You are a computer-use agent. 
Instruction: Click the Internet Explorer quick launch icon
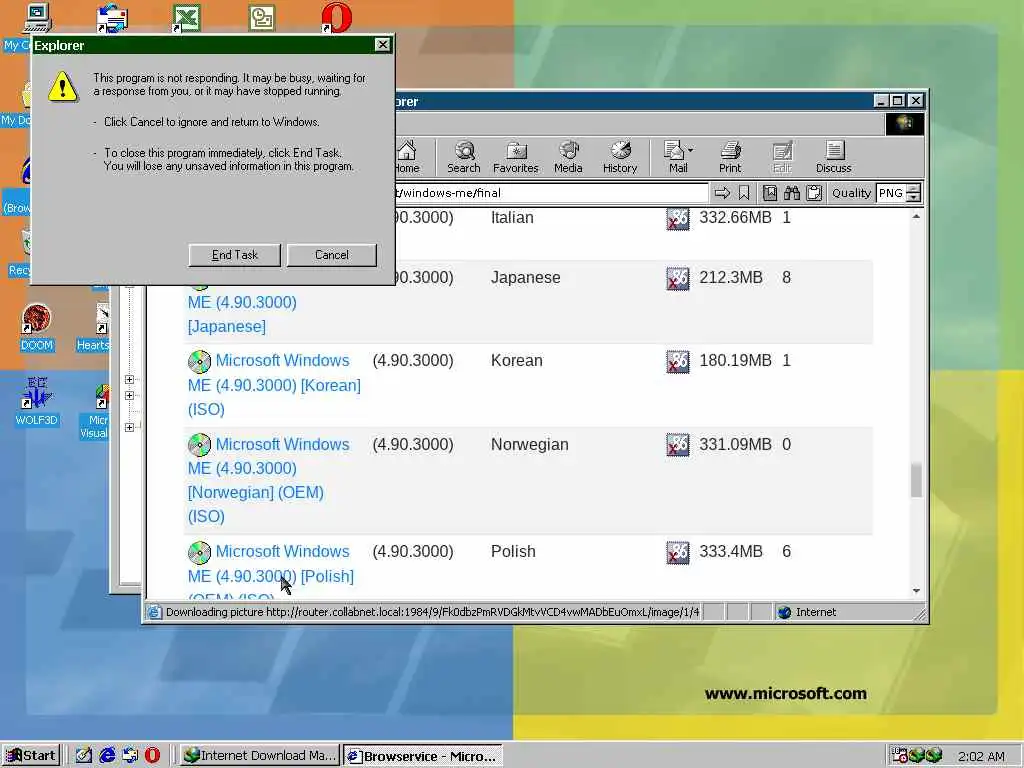pos(107,756)
